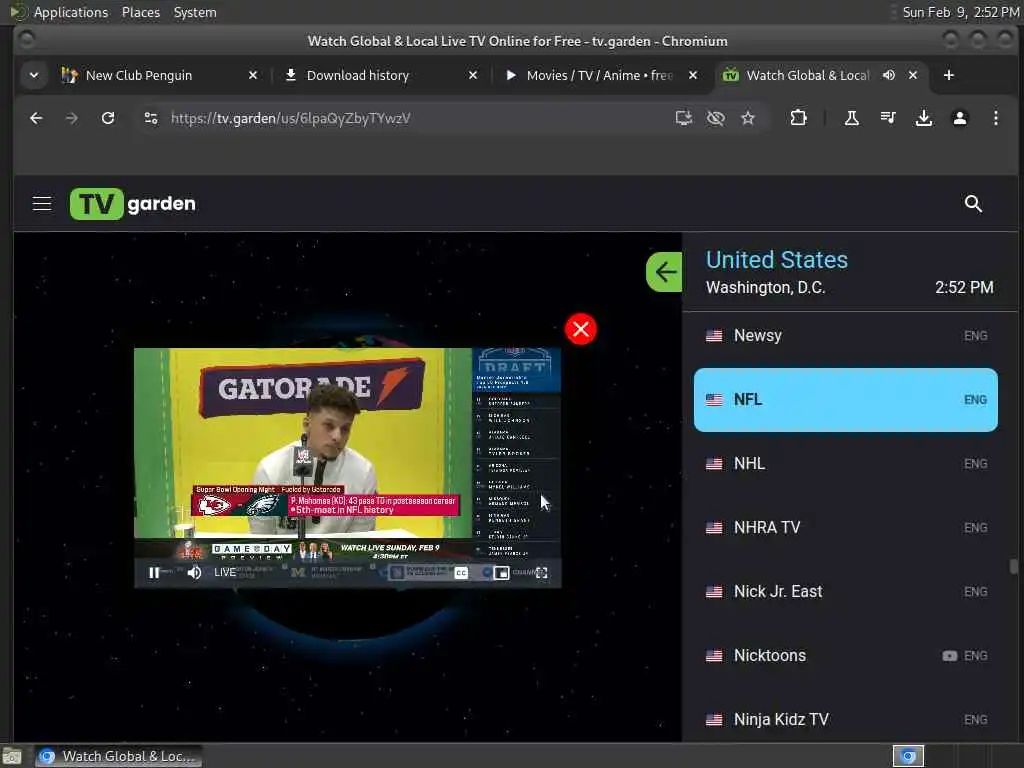The width and height of the screenshot is (1024, 768).
Task: Close the video with the red X
Action: click(581, 329)
